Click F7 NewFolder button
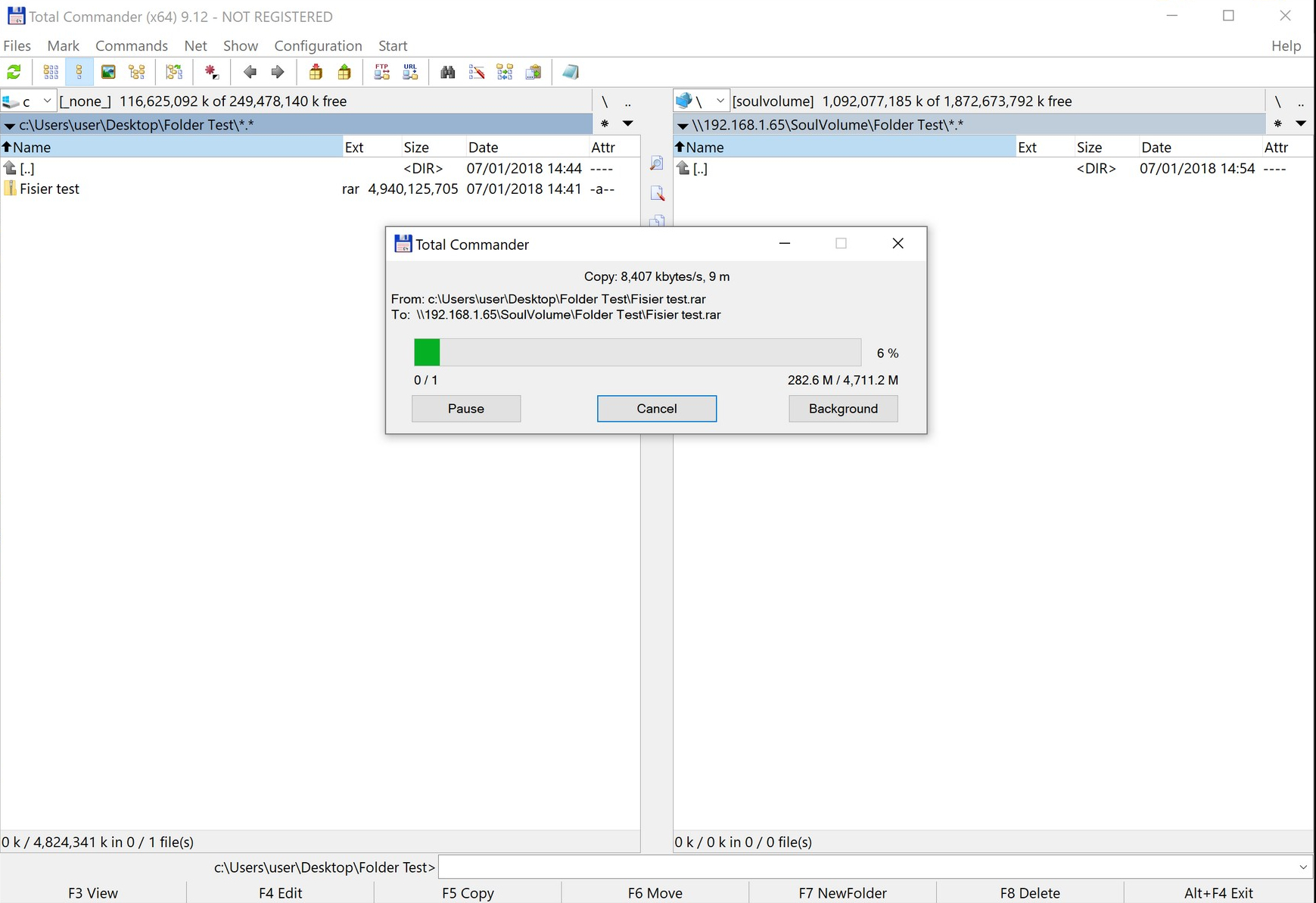The image size is (1316, 903). tap(842, 892)
